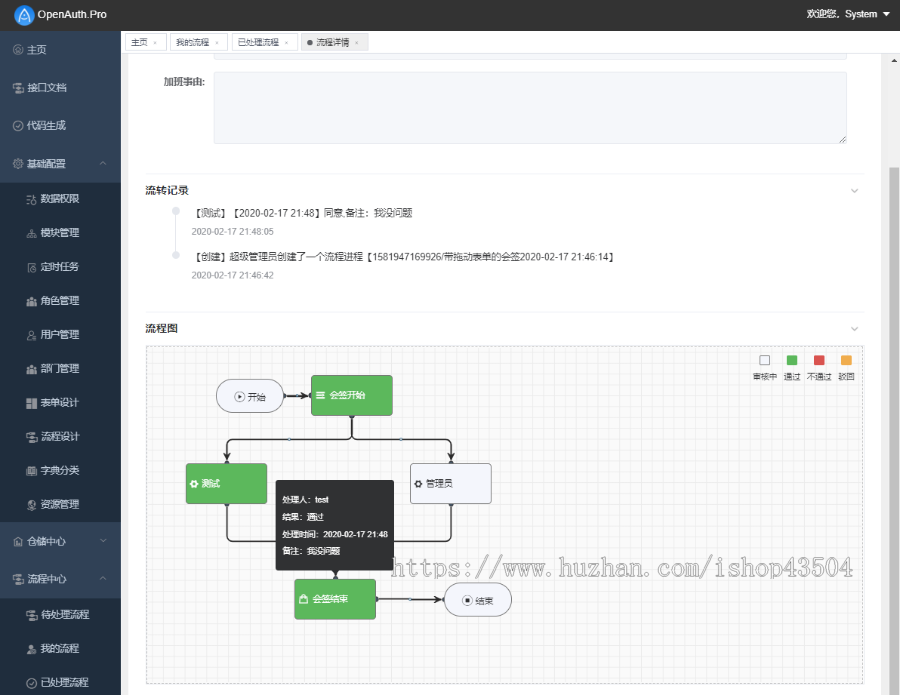Click the gear icon in 测试 node

click(194, 484)
